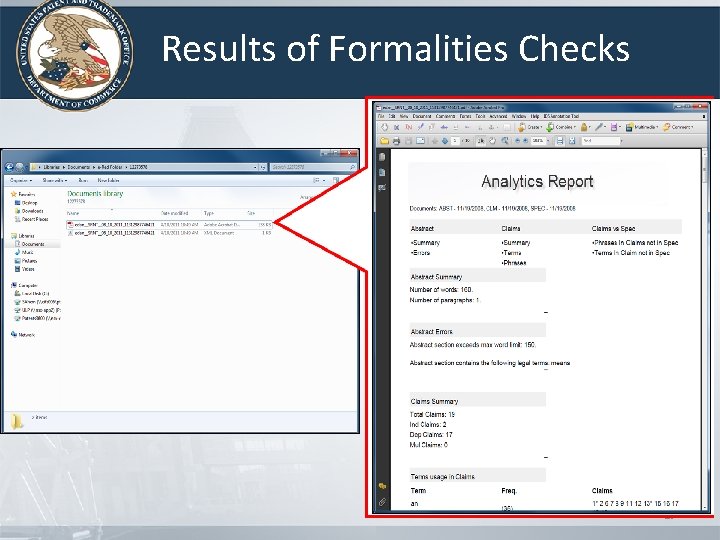Open the Window menu in Acrobat
Screen dimensions: 720x540
tap(519, 117)
